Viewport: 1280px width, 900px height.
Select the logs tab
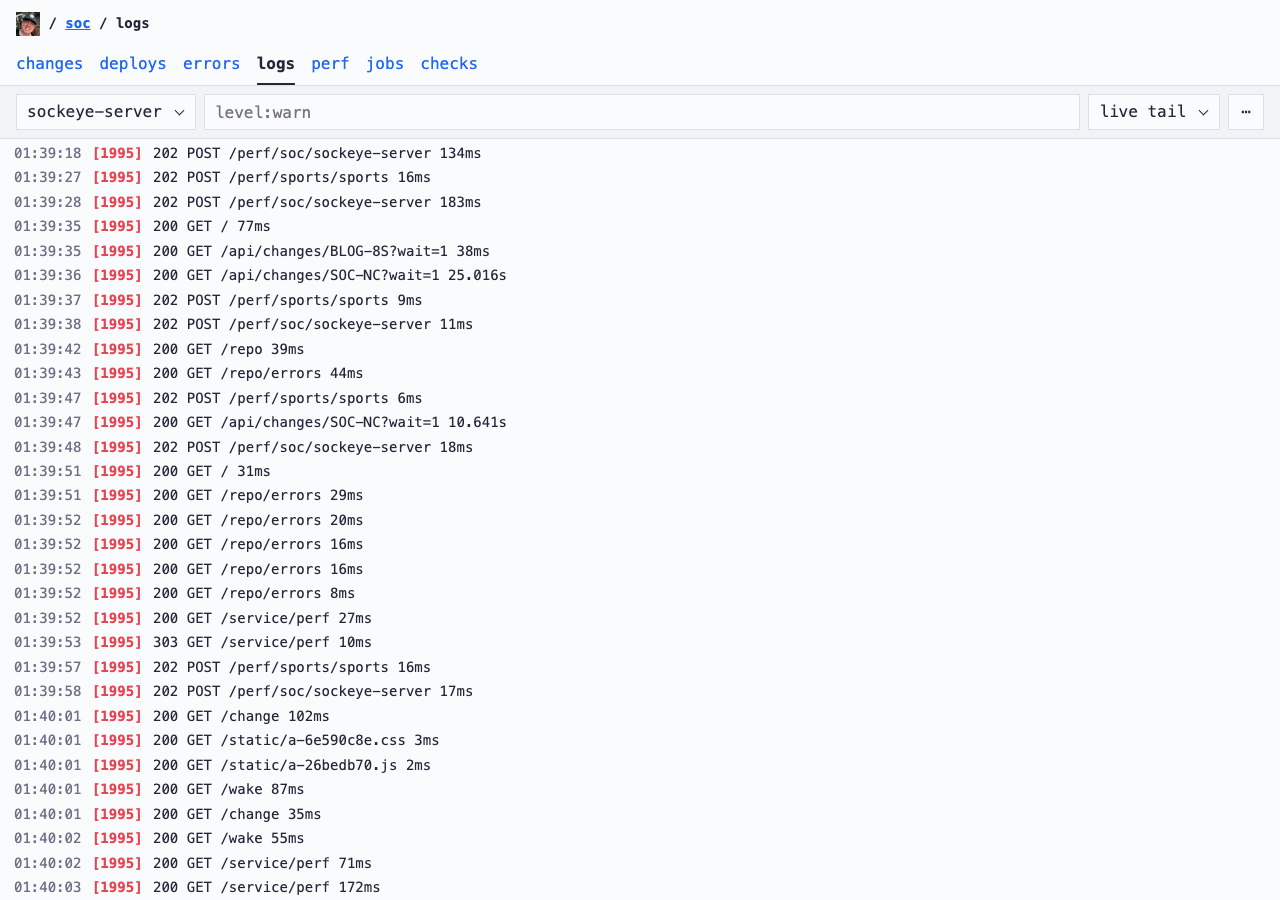(x=276, y=64)
